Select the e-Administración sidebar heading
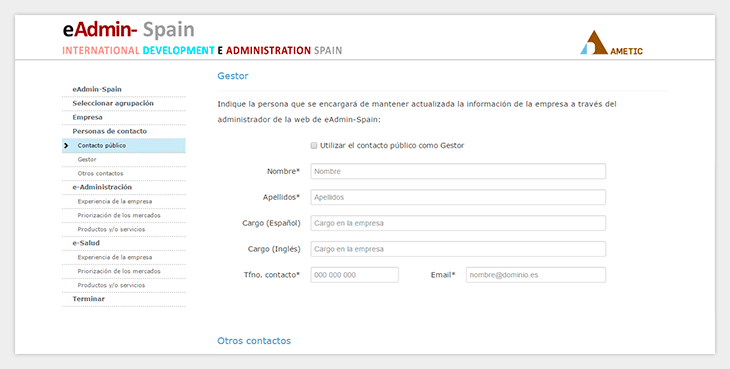This screenshot has width=730, height=369. tap(102, 187)
